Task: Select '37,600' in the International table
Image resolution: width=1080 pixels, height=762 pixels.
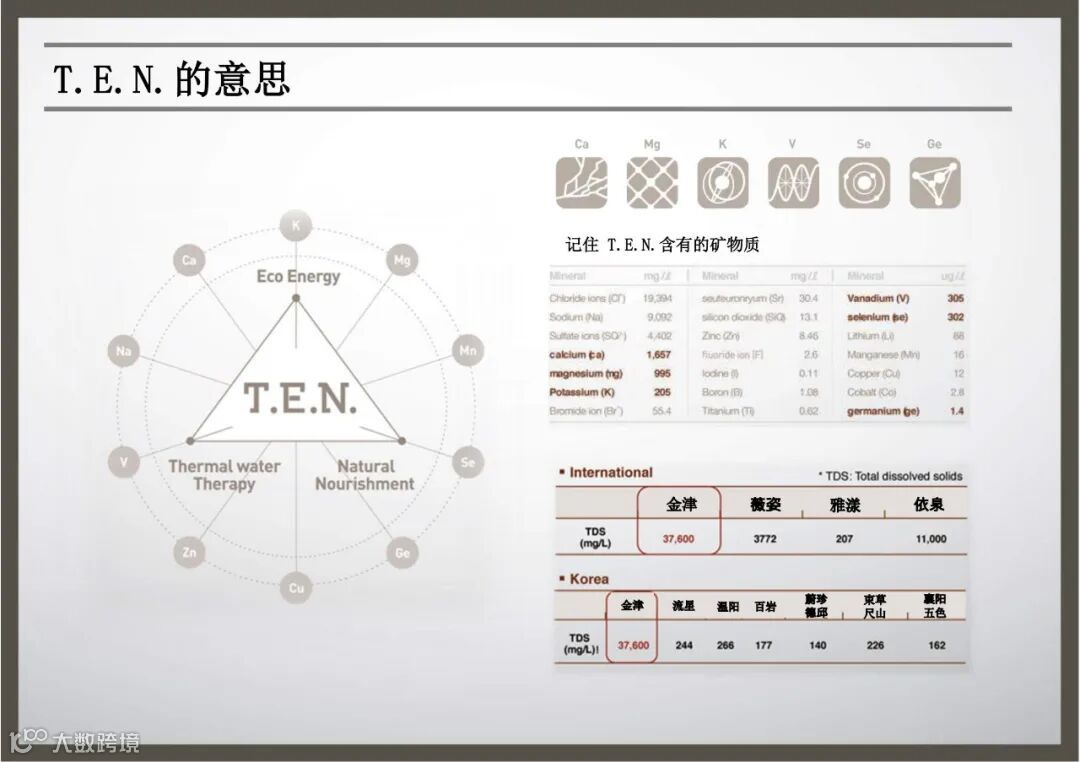Action: 678,539
